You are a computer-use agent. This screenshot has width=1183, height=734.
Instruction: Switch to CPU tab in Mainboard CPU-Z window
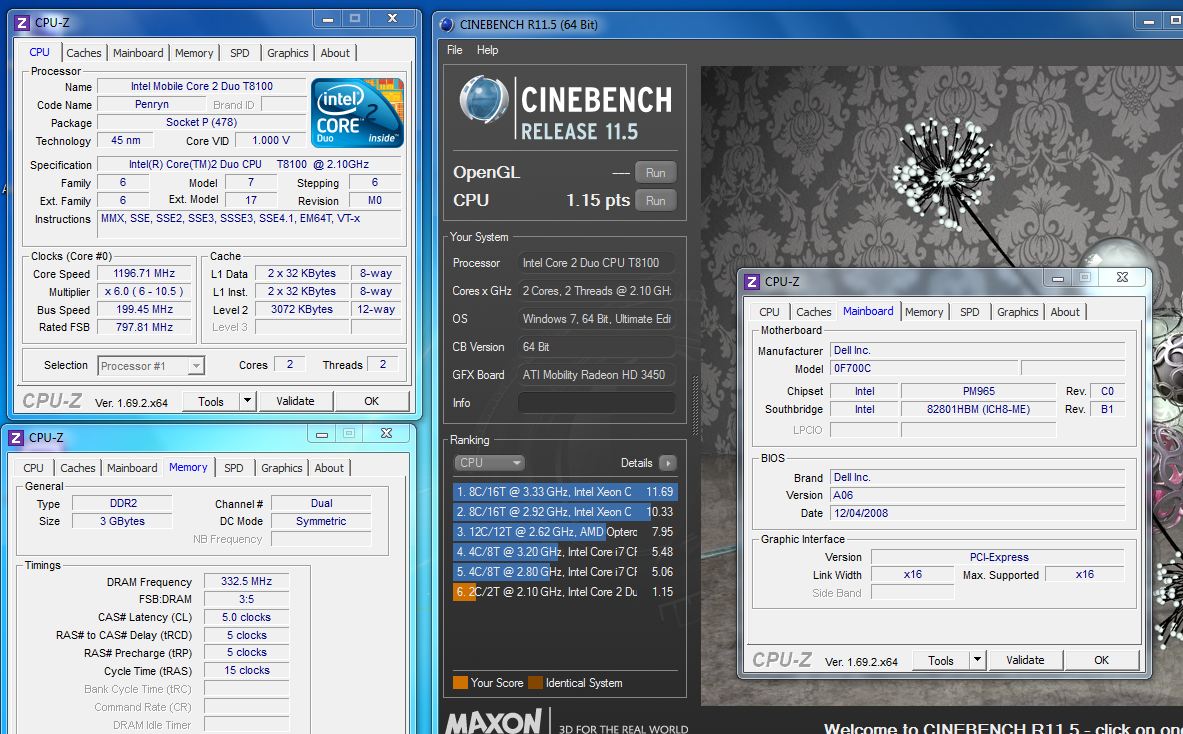(769, 312)
